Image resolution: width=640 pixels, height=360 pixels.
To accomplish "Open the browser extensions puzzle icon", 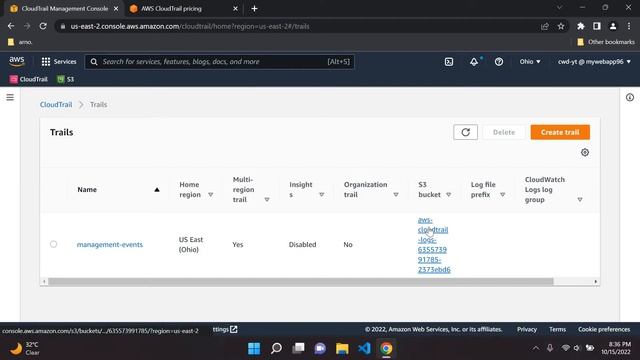I will (580, 26).
